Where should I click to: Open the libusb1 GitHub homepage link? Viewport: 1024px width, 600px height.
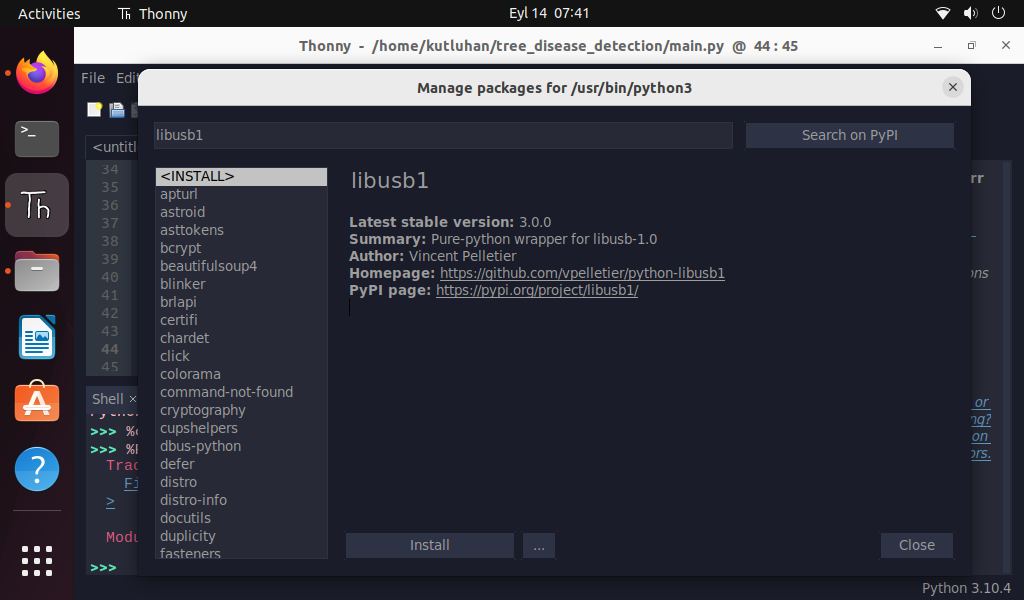[582, 273]
